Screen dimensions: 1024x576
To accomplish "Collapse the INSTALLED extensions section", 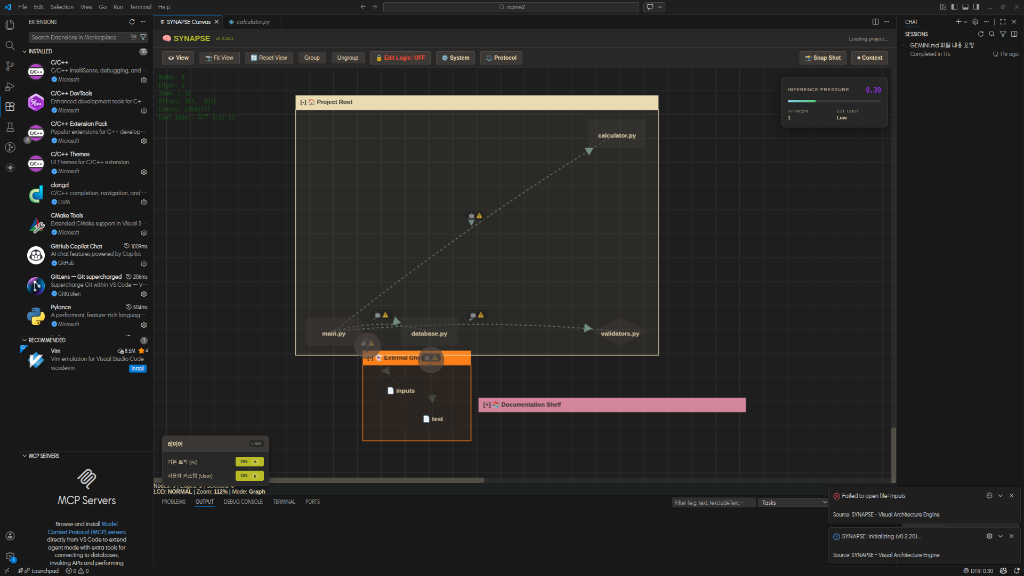I will [x=40, y=51].
